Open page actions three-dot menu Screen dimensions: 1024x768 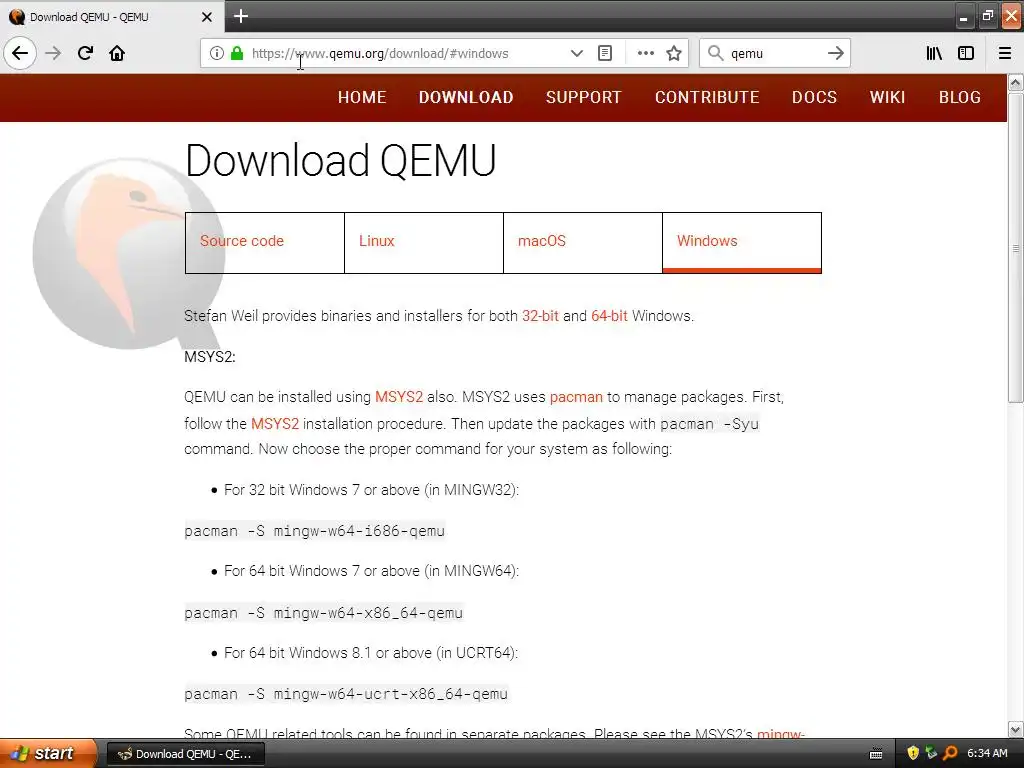(645, 54)
